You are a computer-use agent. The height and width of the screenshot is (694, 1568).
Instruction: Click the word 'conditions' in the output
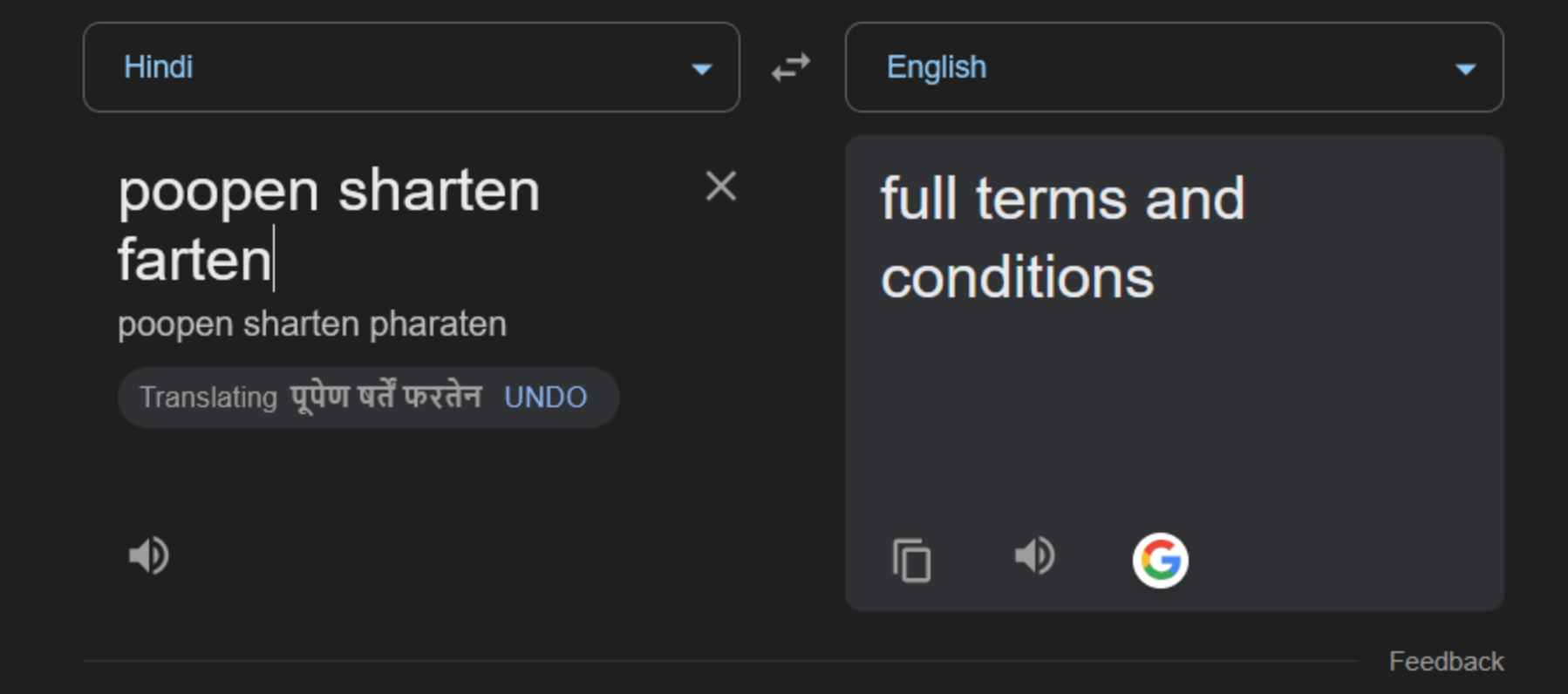(x=1017, y=278)
